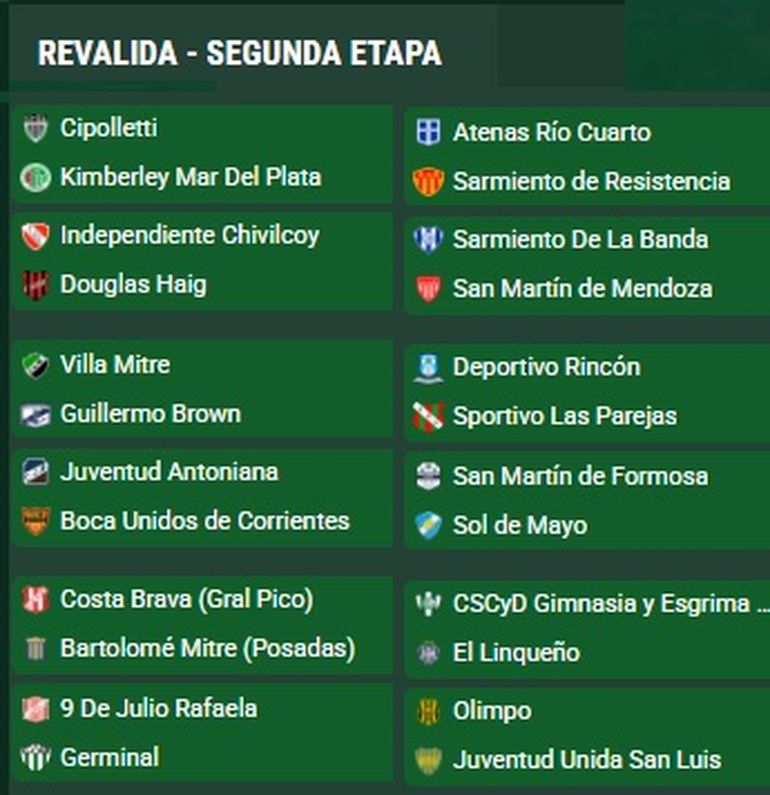Click the Sarmiento de Resistencia badge
770x795 pixels.
[428, 182]
